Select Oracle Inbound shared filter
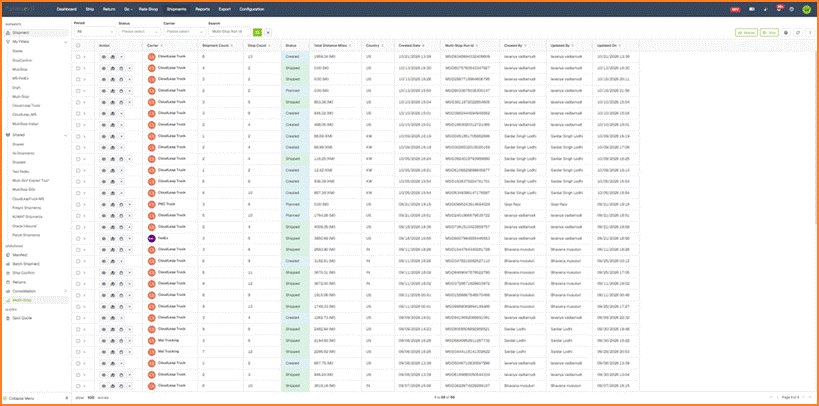819x406 pixels. tap(24, 226)
